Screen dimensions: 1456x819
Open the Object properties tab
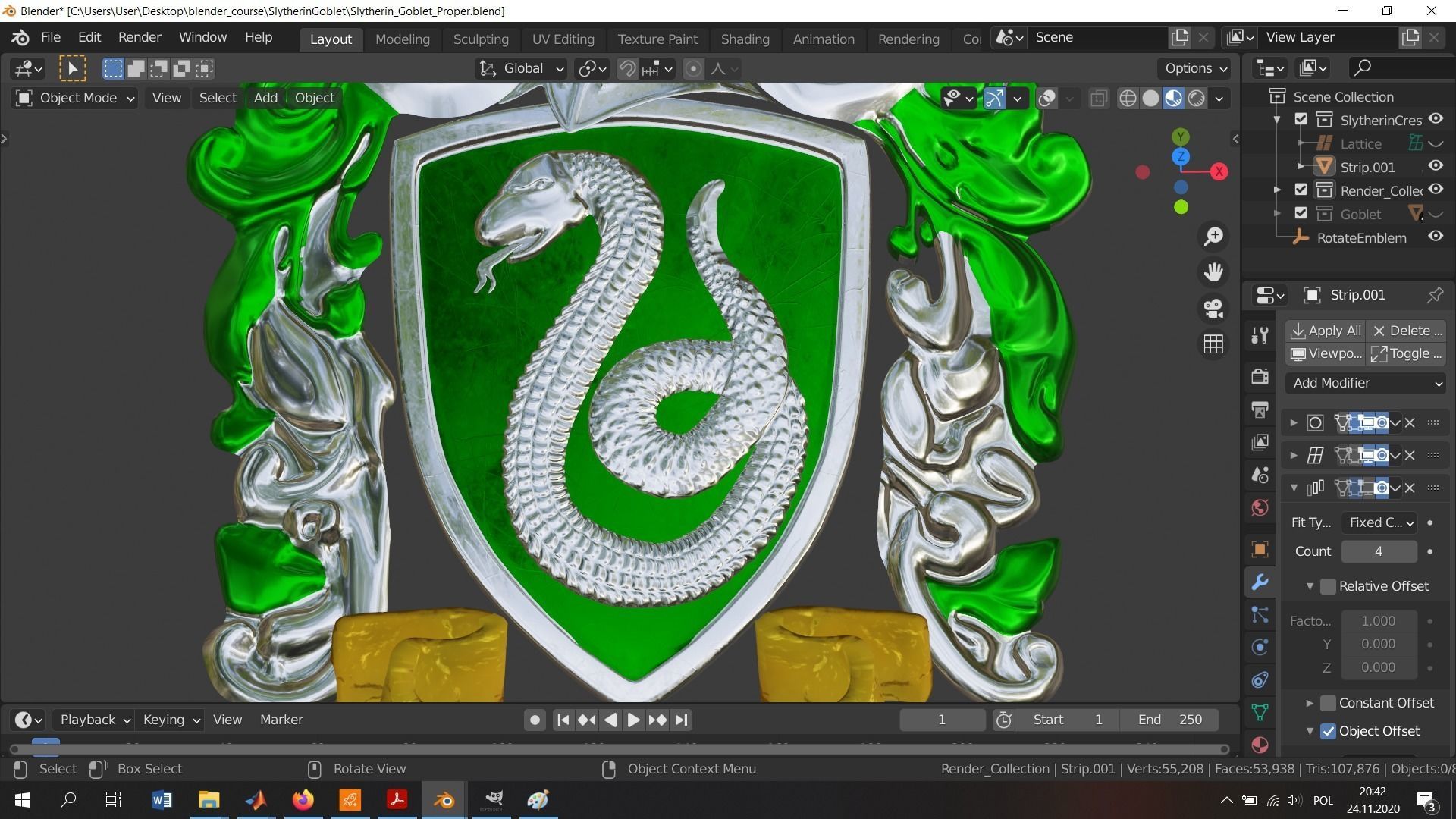[x=1260, y=549]
